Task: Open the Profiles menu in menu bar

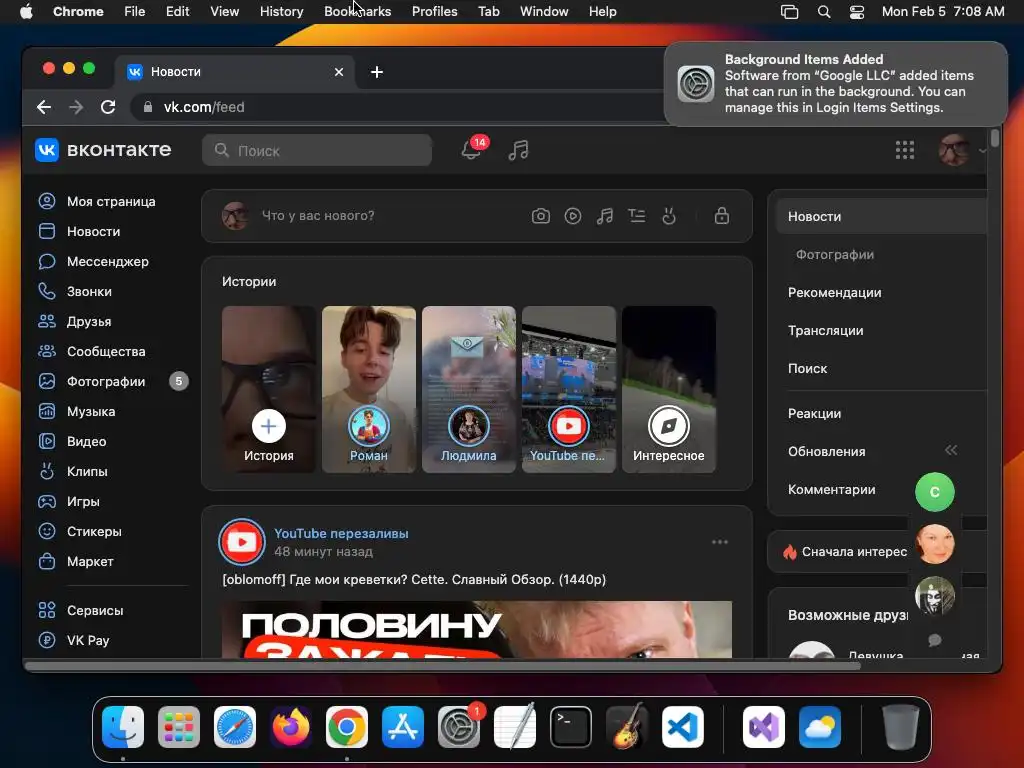Action: pos(434,12)
